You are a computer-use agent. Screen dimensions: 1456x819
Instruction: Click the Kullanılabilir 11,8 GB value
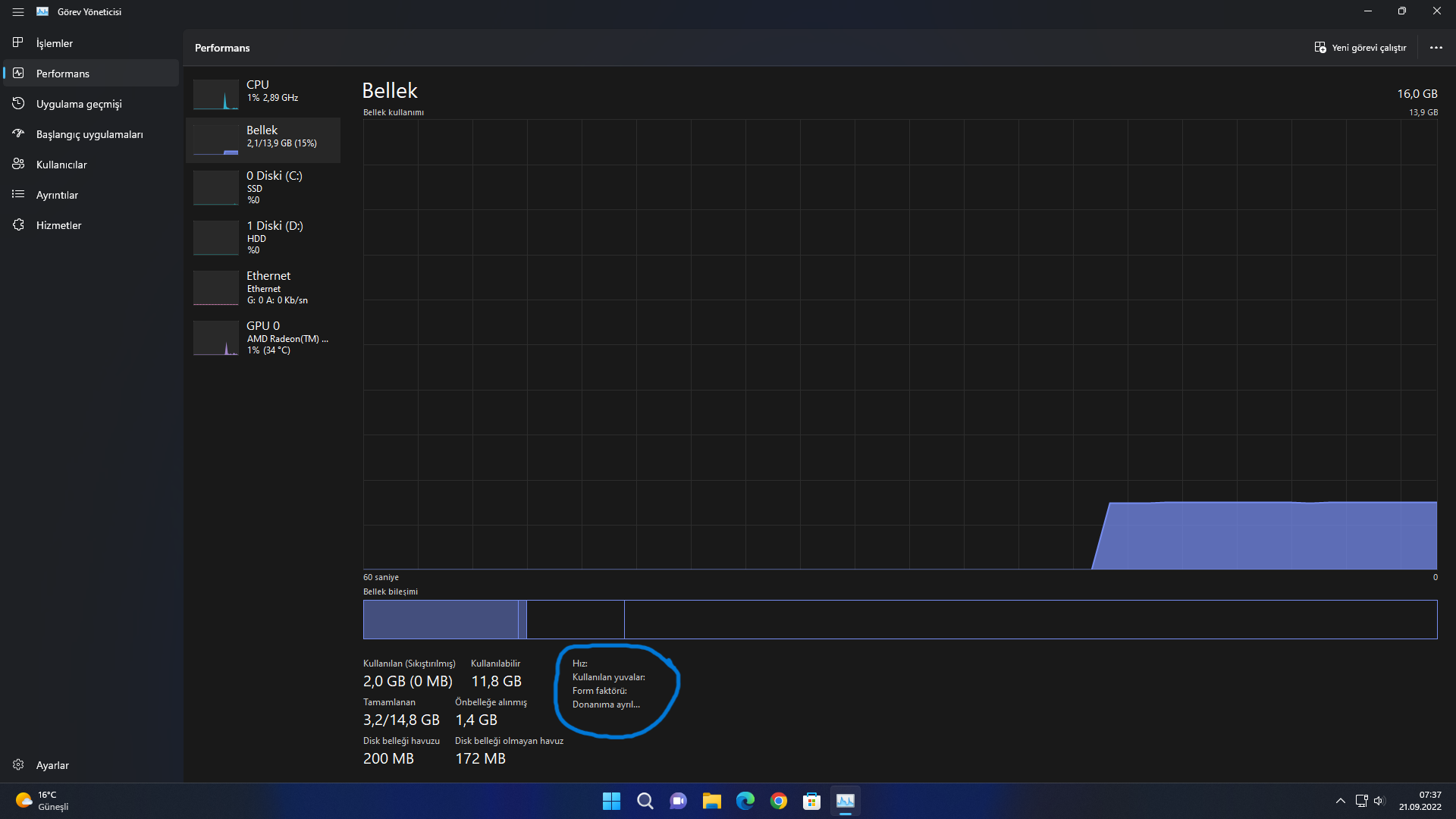[x=496, y=681]
